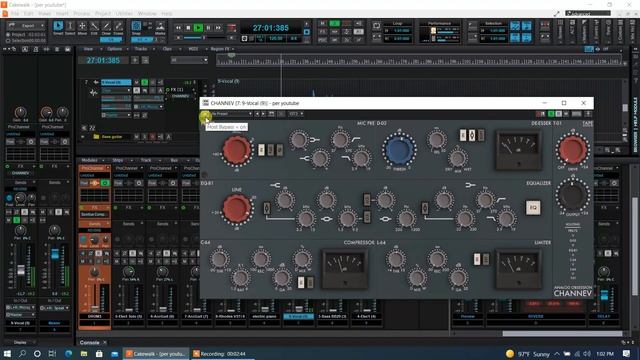Toggle low band EQ shape switch beside LINE
This screenshot has width=640, height=360.
pyautogui.click(x=267, y=208)
